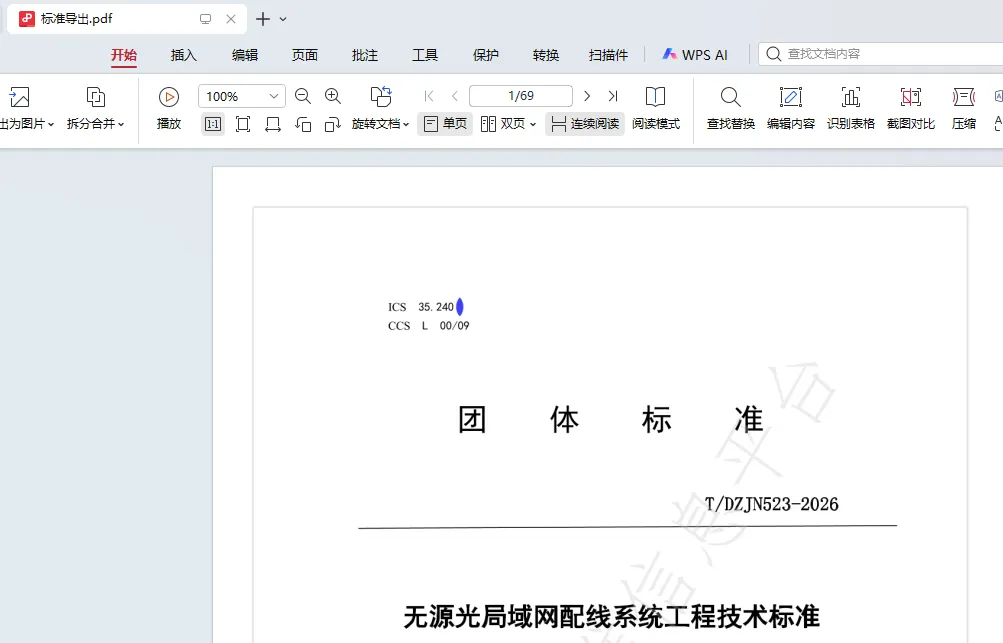This screenshot has height=643, width=1003.
Task: Open the 转换 convert tab
Action: click(x=546, y=55)
